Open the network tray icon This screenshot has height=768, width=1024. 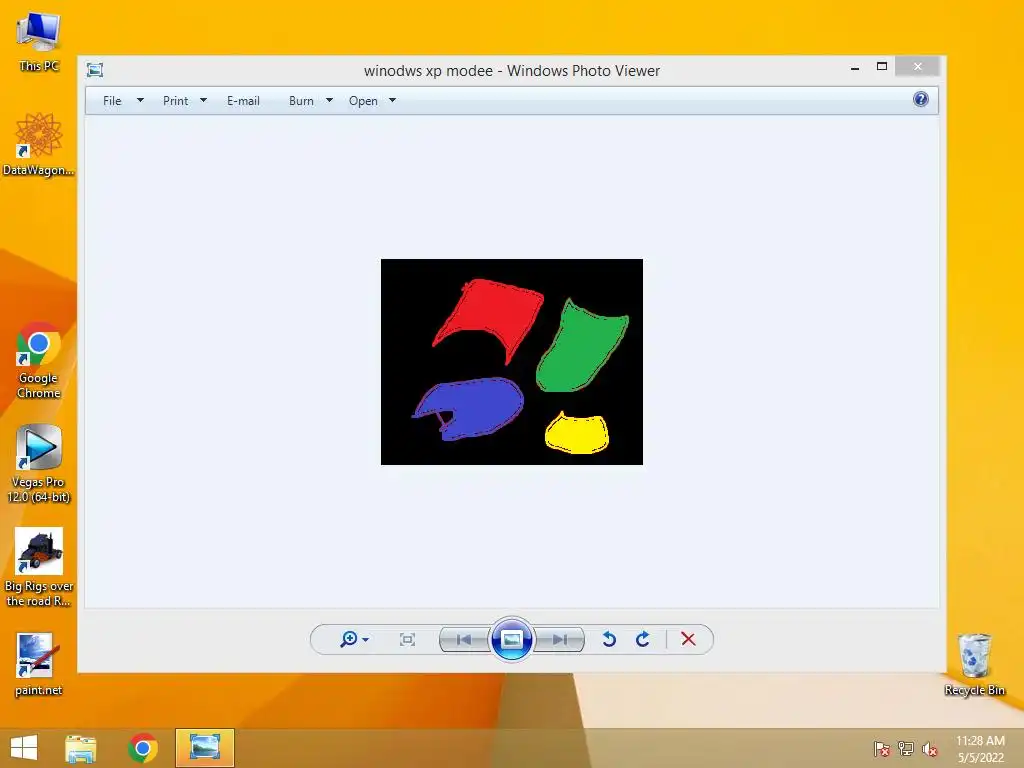click(906, 748)
